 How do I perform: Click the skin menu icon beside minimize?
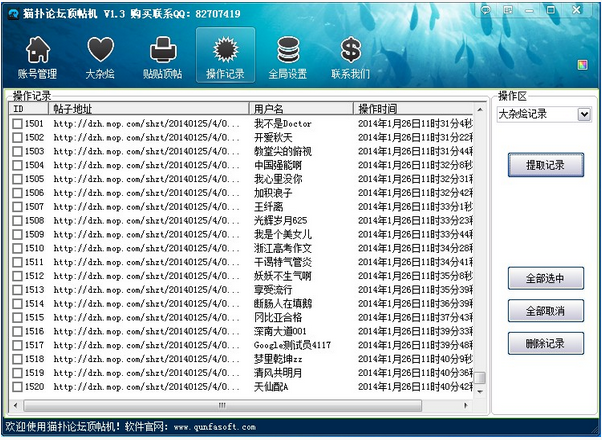coord(508,10)
